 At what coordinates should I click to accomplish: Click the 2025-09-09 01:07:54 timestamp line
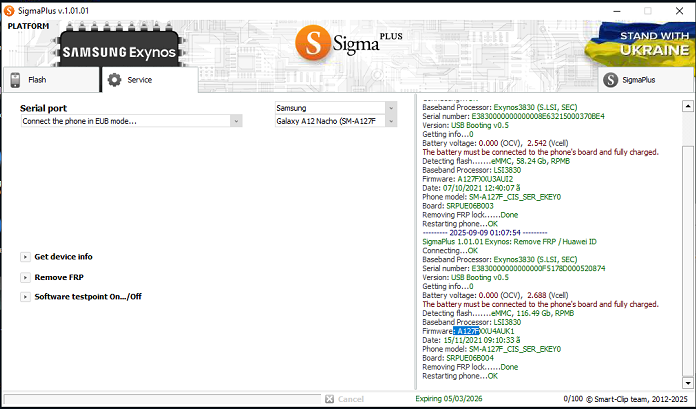pos(485,233)
